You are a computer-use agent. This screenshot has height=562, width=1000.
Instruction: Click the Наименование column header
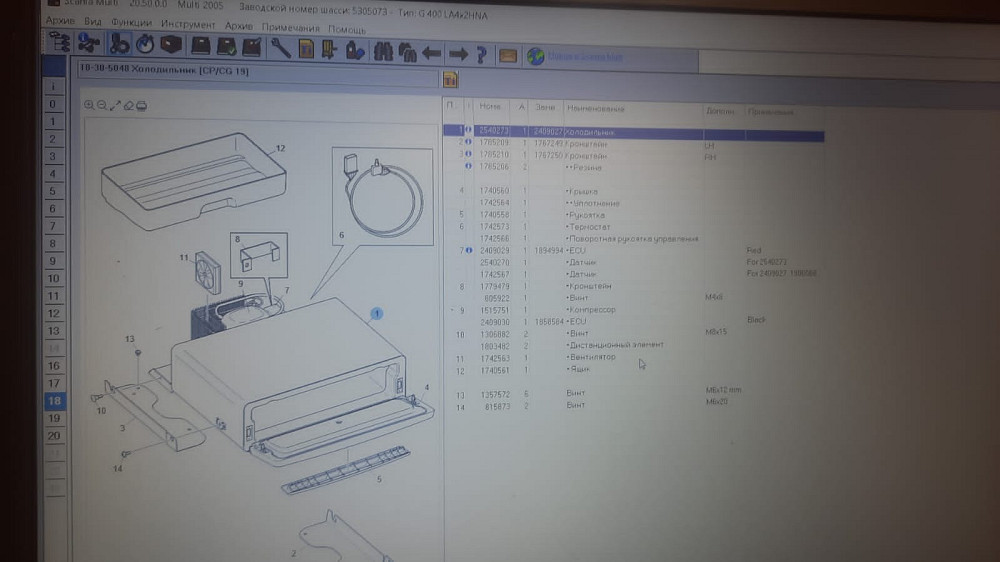coord(595,108)
